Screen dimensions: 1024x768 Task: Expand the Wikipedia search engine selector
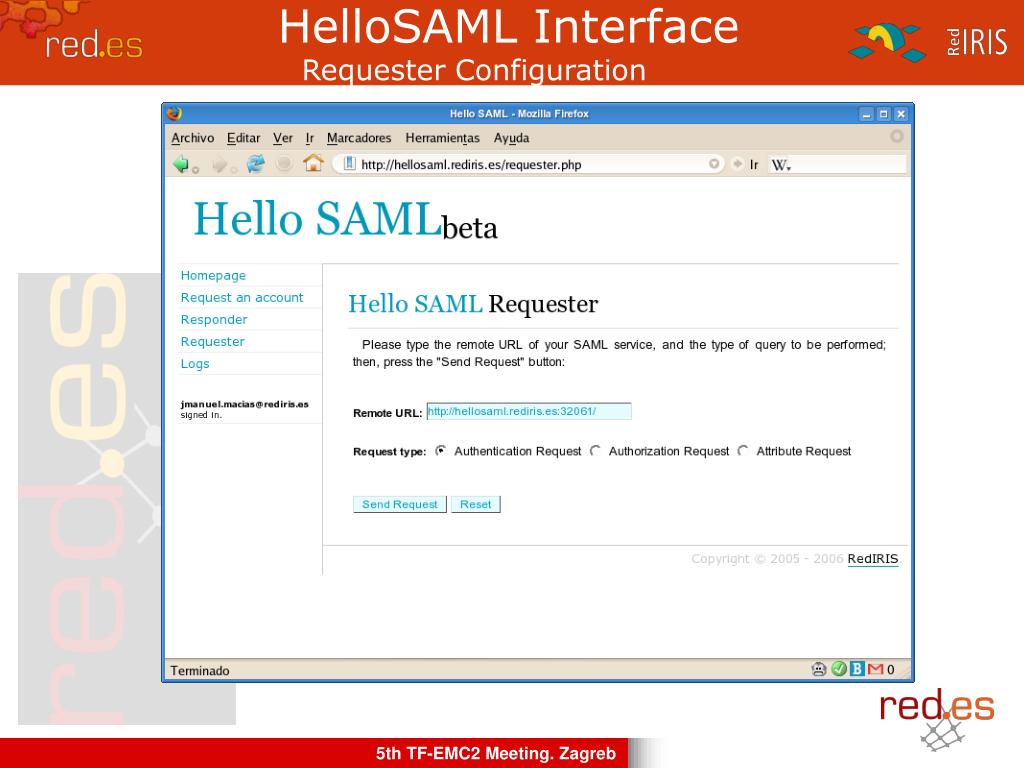(781, 165)
